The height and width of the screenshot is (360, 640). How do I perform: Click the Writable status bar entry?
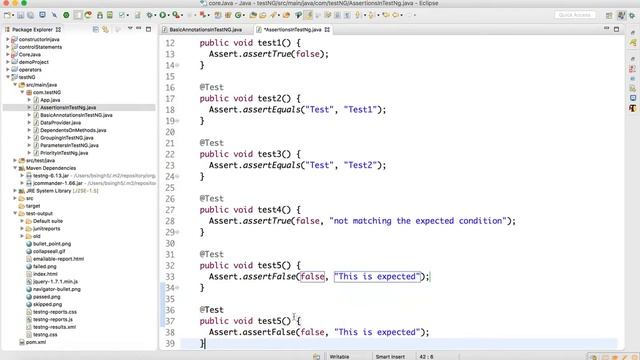[339, 356]
